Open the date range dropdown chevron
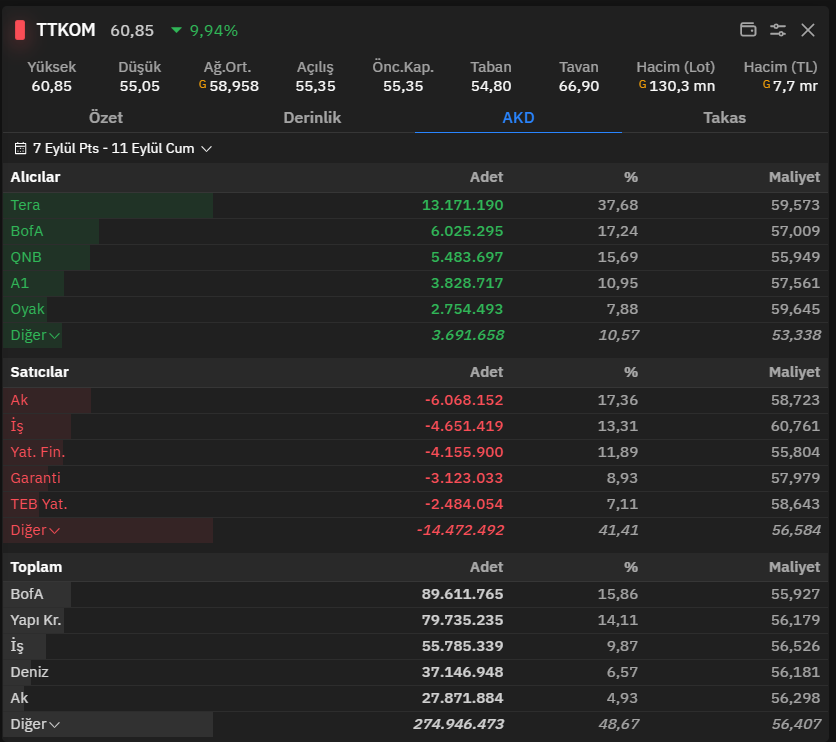The image size is (836, 742). point(207,149)
